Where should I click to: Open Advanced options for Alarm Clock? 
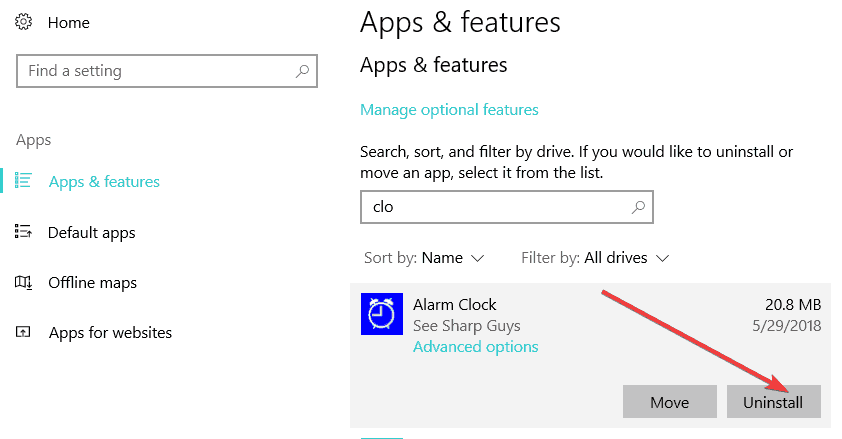point(475,347)
